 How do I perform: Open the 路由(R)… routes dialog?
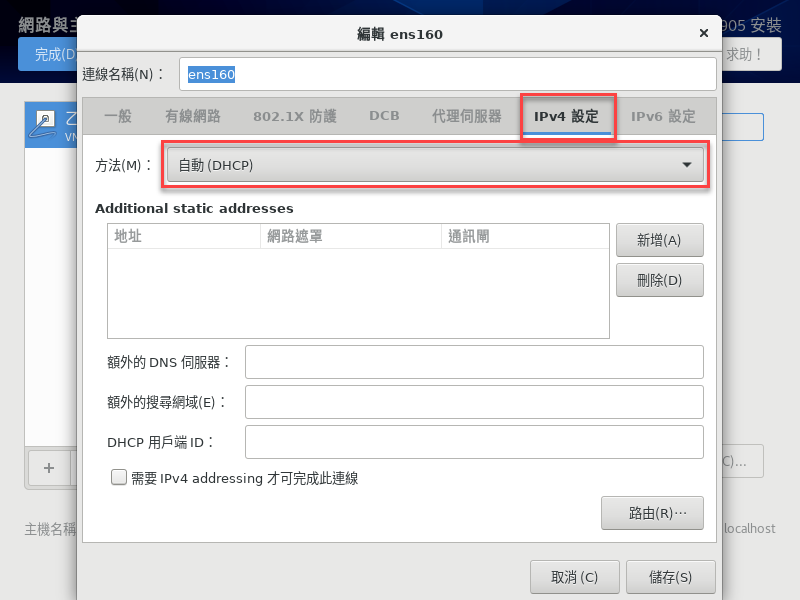(x=652, y=513)
